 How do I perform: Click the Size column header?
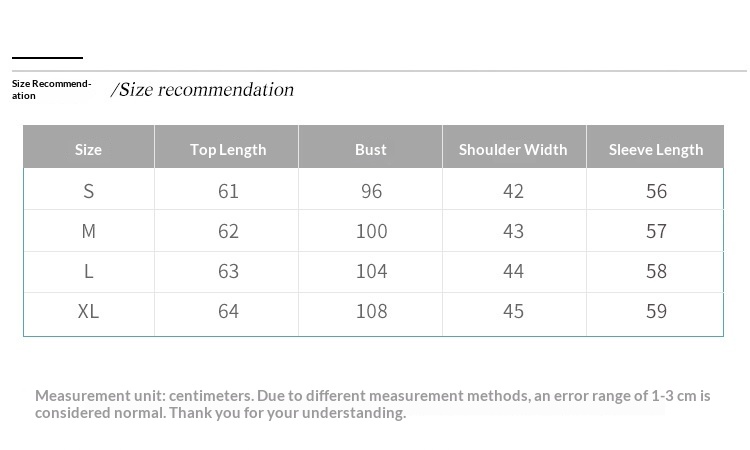[x=88, y=150]
